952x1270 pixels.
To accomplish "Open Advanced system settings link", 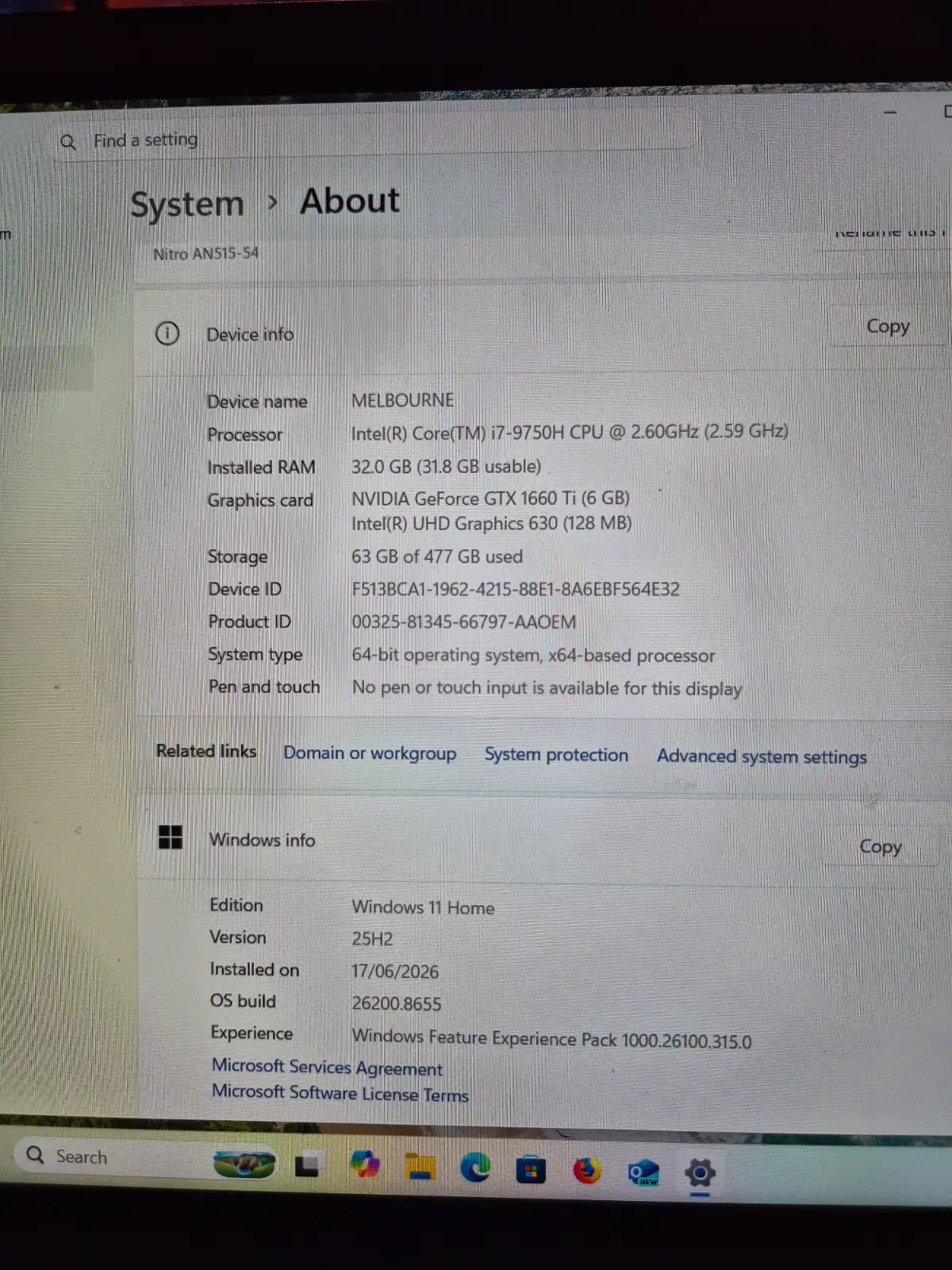I will tap(762, 757).
